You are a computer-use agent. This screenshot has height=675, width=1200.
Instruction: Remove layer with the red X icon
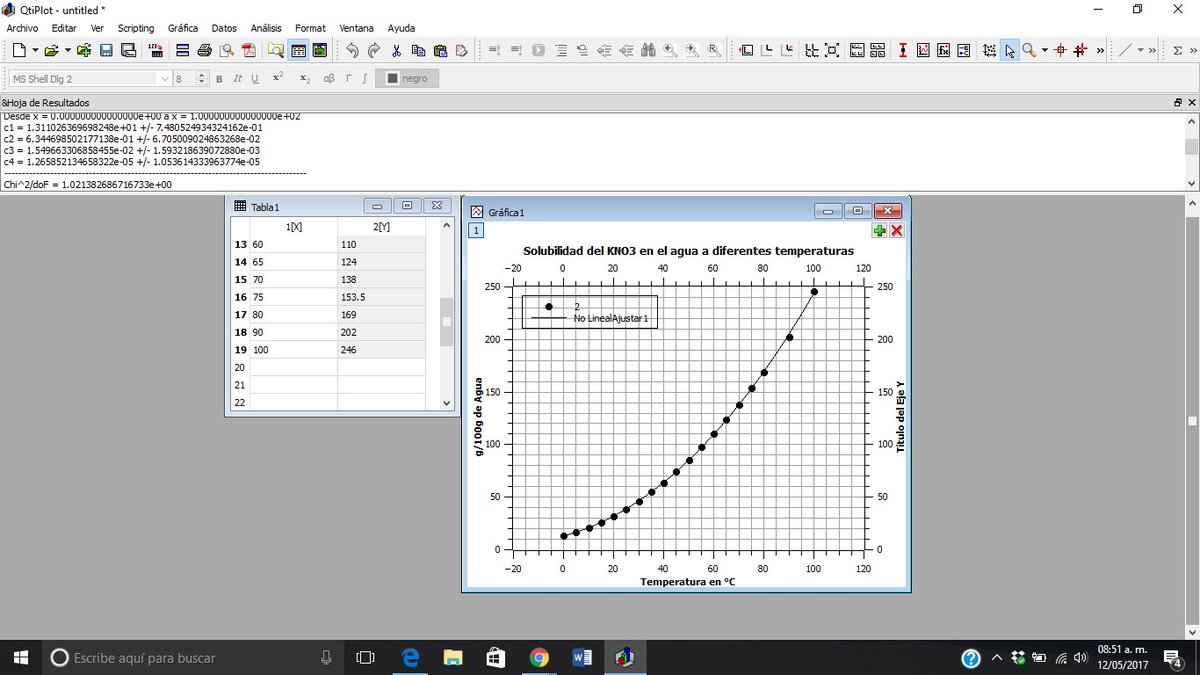[897, 231]
